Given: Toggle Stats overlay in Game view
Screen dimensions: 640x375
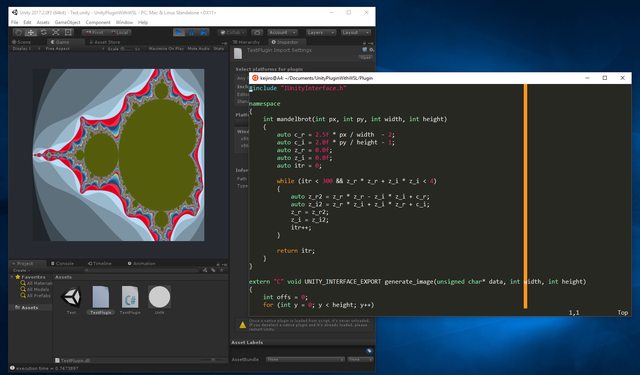Looking at the screenshot, I should 219,49.
